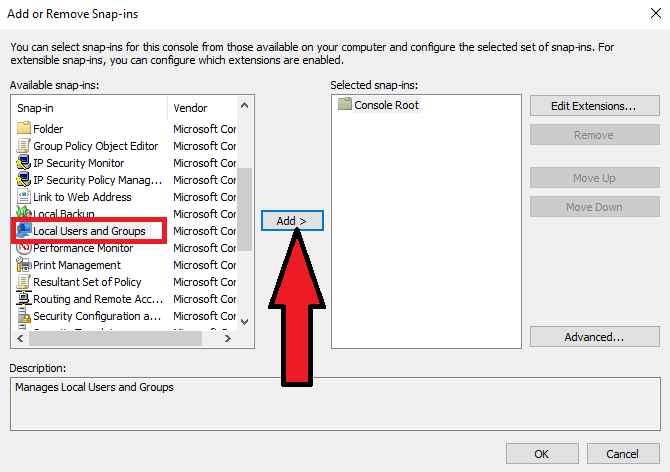Click the Group Policy Object Editor icon

25,146
